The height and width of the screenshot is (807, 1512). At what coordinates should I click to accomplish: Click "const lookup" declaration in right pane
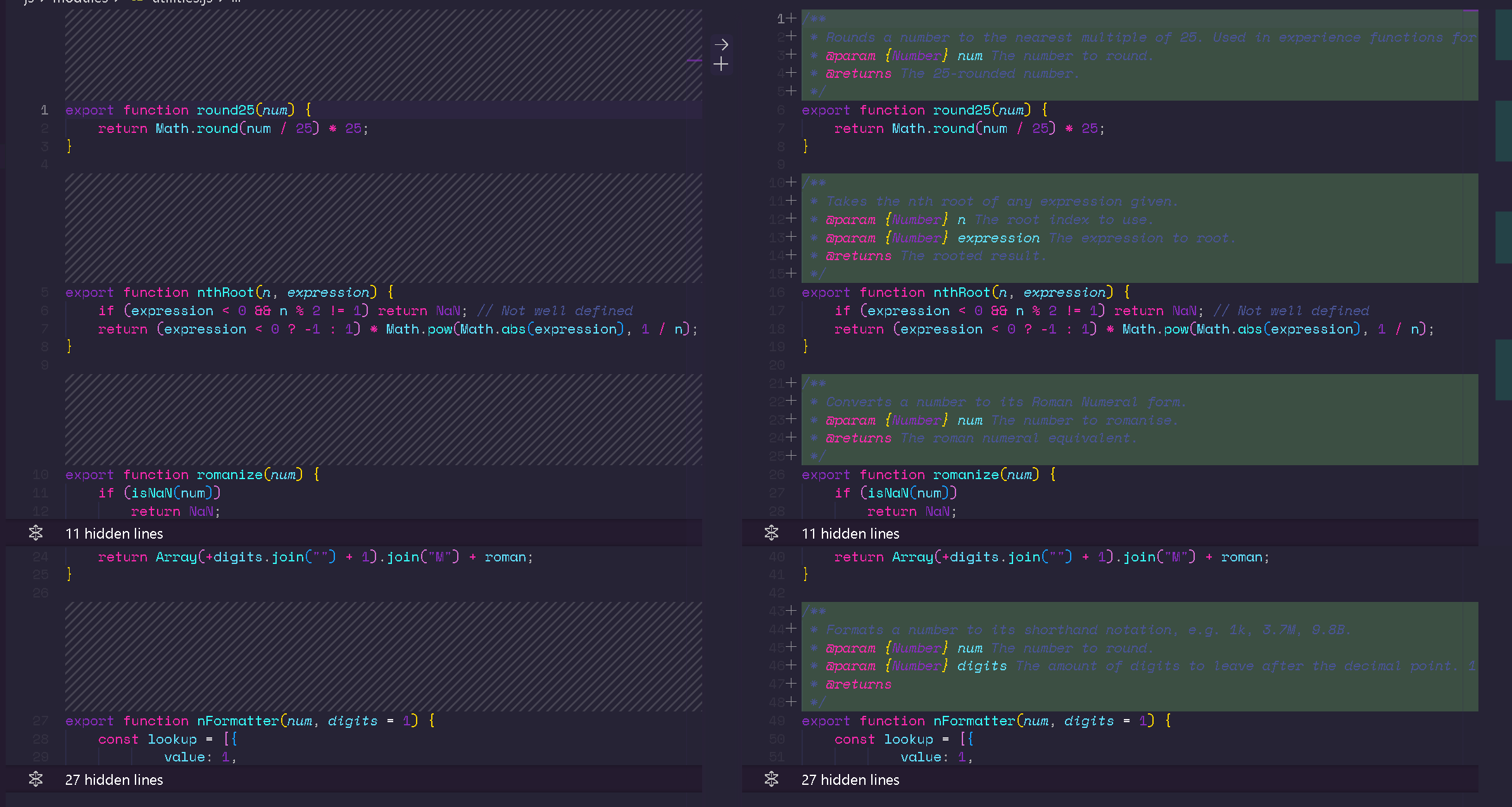point(884,739)
